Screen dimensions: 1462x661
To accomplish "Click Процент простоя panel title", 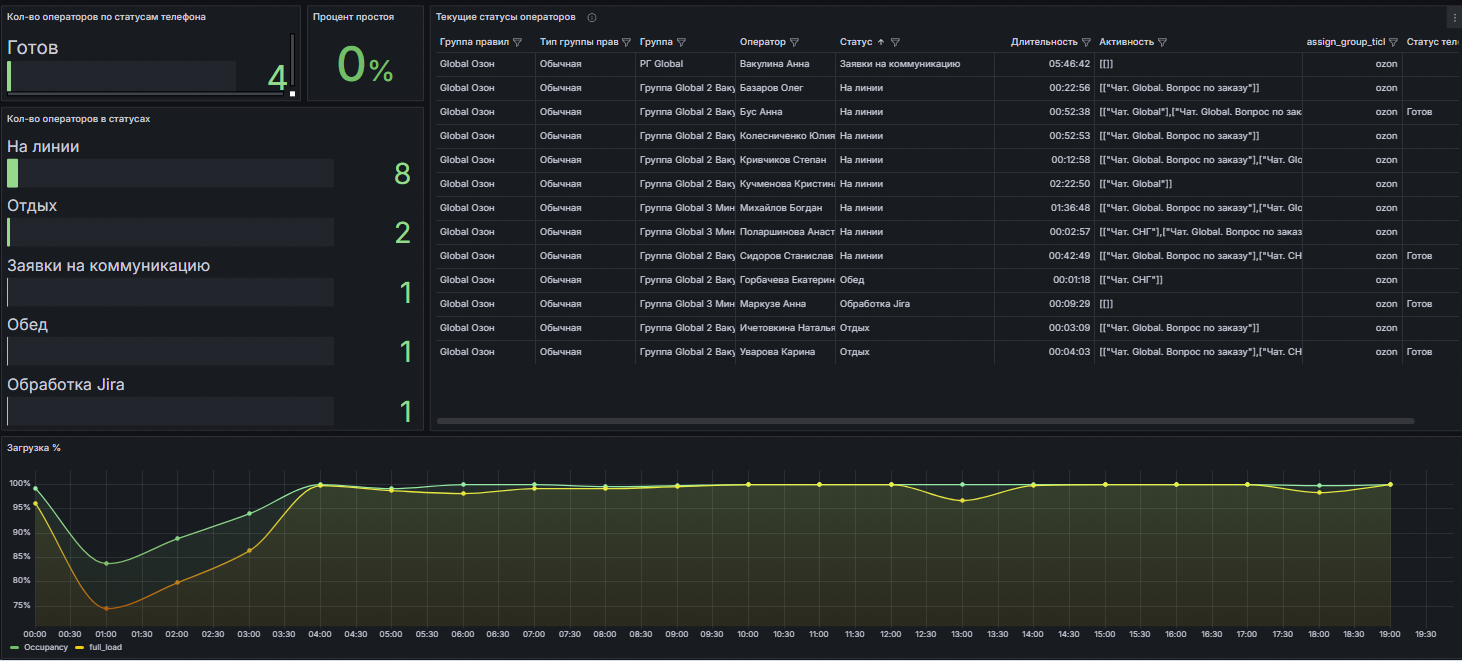I will (353, 17).
